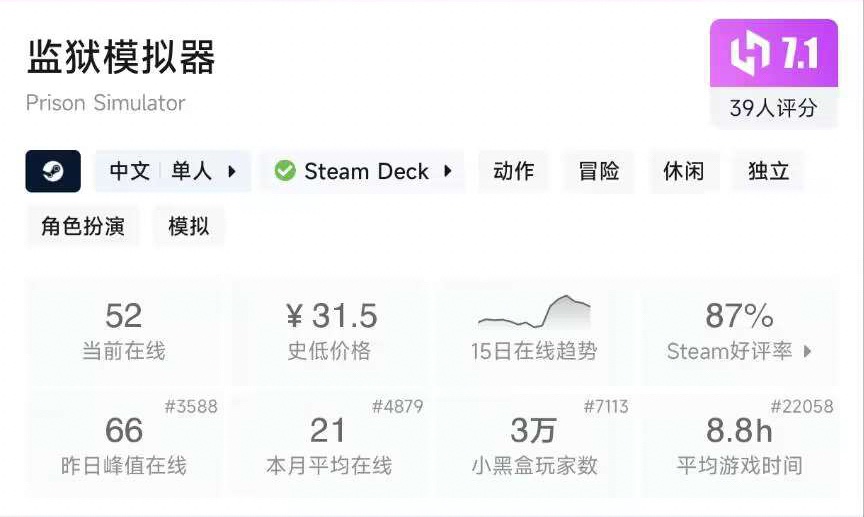Click the green Steam Deck verified checkmark
The width and height of the screenshot is (864, 517).
pyautogui.click(x=285, y=171)
